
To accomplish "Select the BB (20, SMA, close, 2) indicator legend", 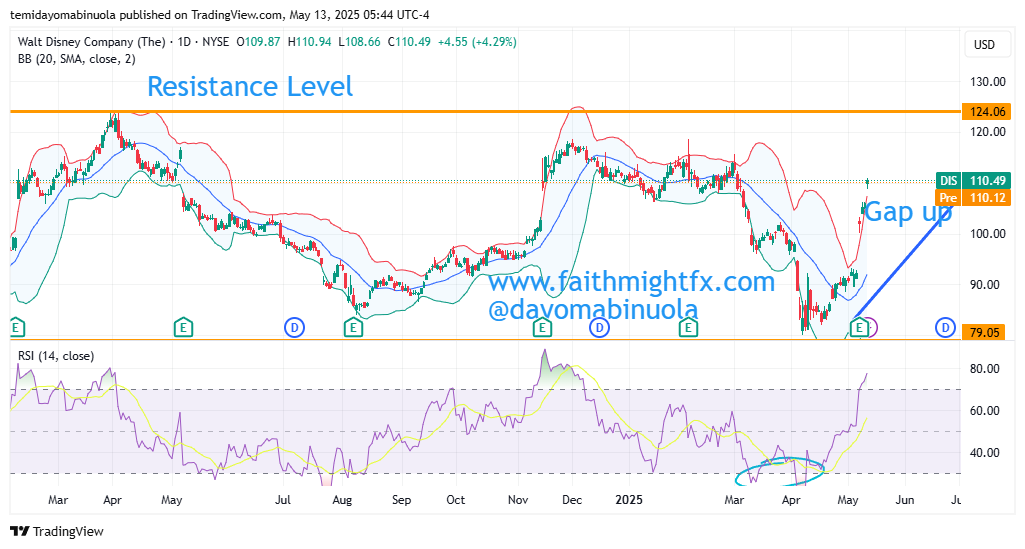I will point(76,59).
